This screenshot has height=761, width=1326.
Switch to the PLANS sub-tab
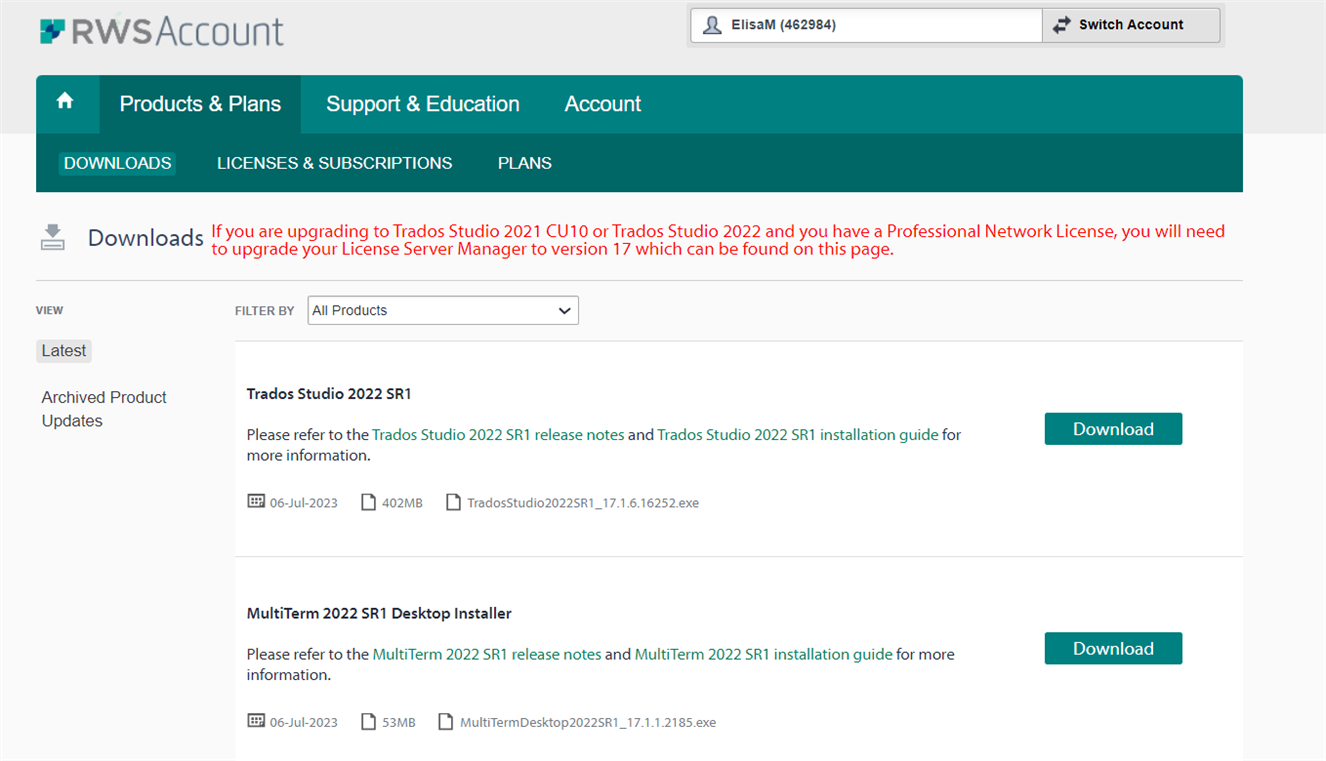pos(525,163)
